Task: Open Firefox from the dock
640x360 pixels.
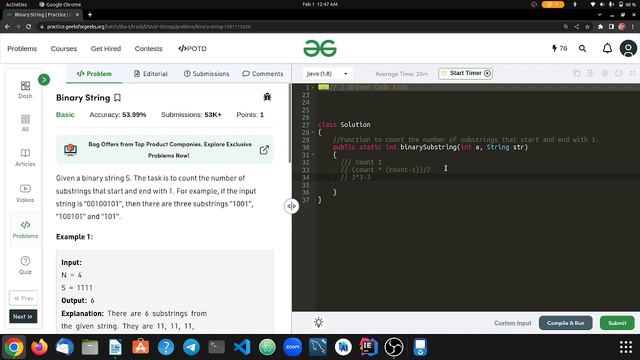Action: [39, 347]
